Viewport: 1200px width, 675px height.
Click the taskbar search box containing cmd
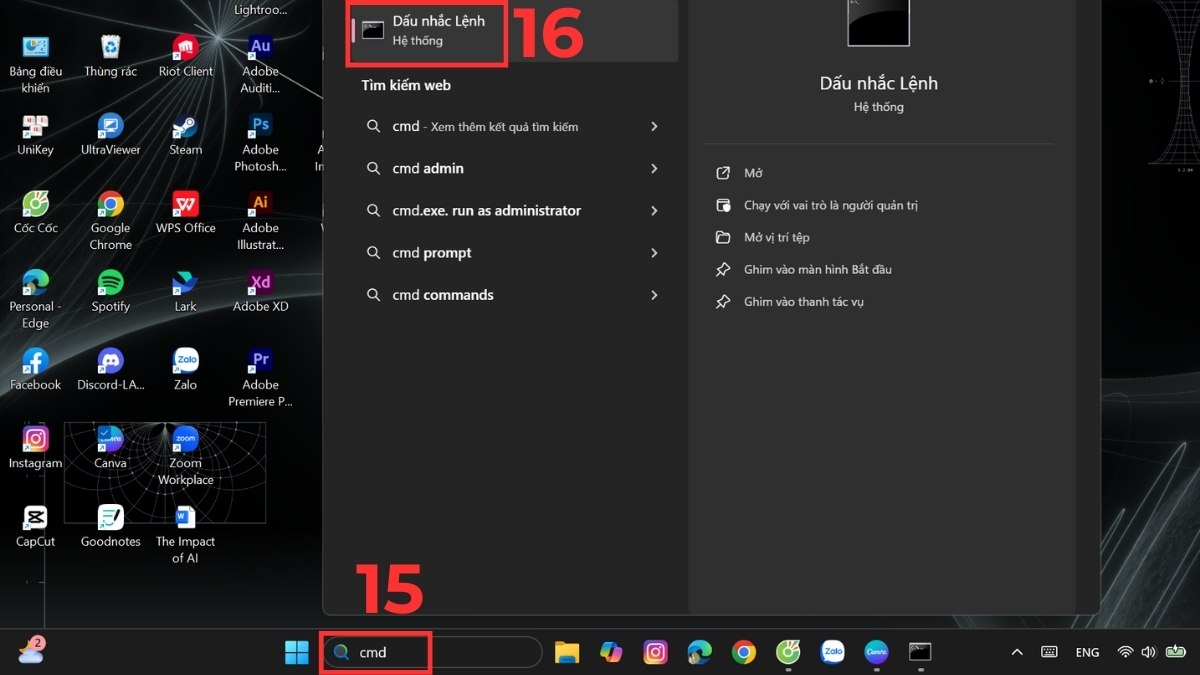(430, 653)
